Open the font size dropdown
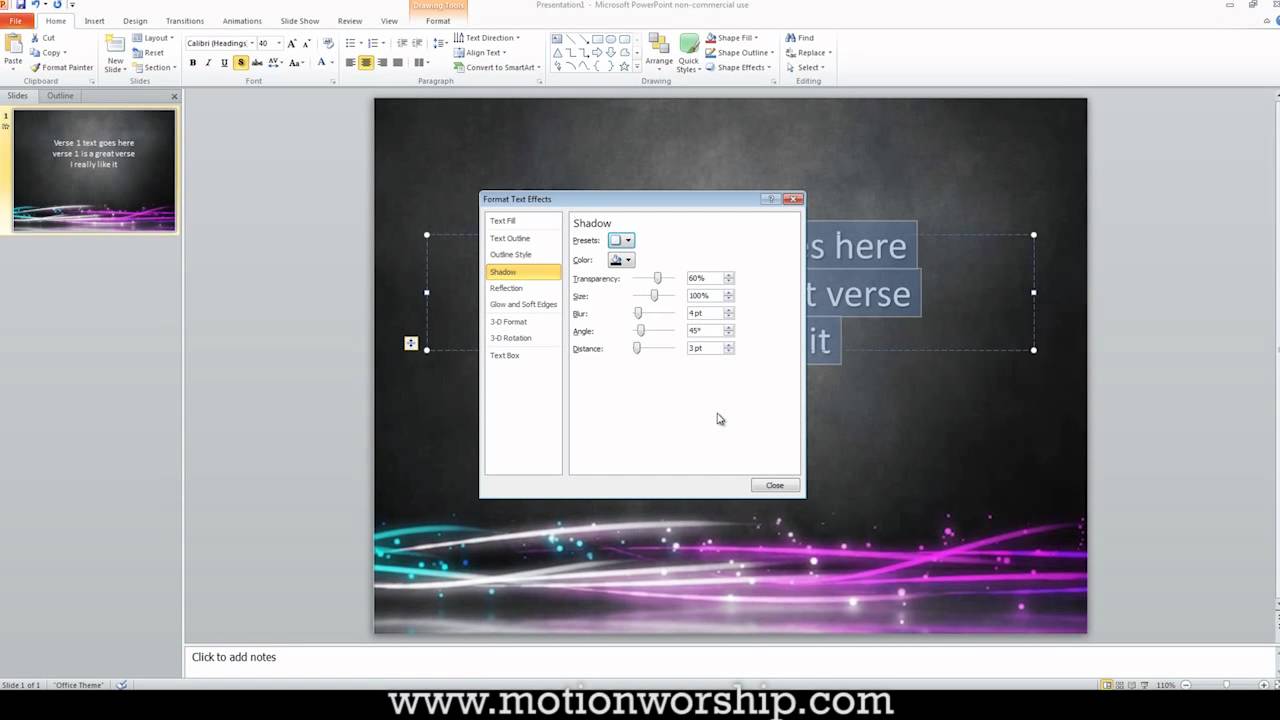The image size is (1280, 720). [278, 43]
